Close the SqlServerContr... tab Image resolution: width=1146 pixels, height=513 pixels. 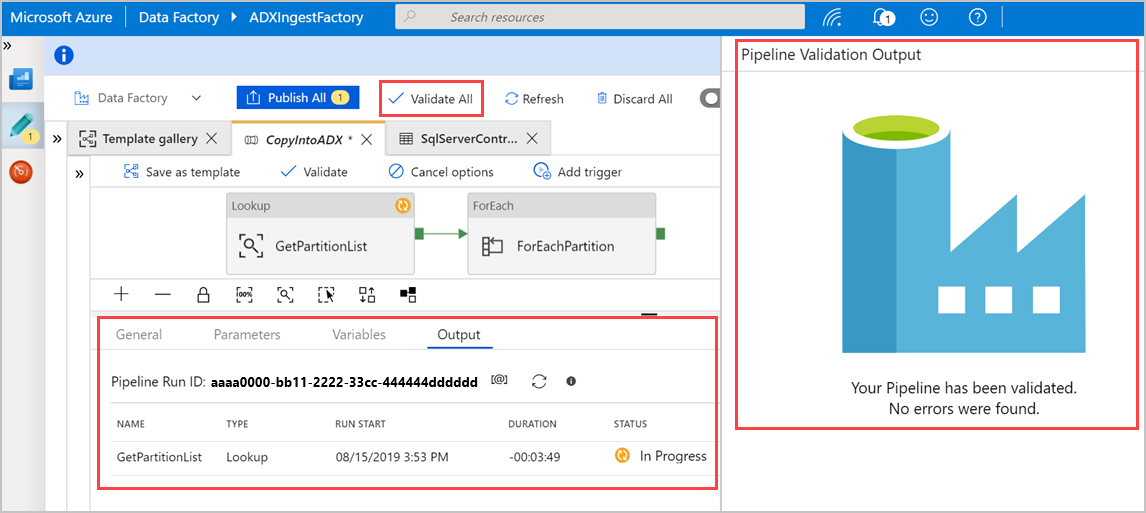tap(532, 138)
